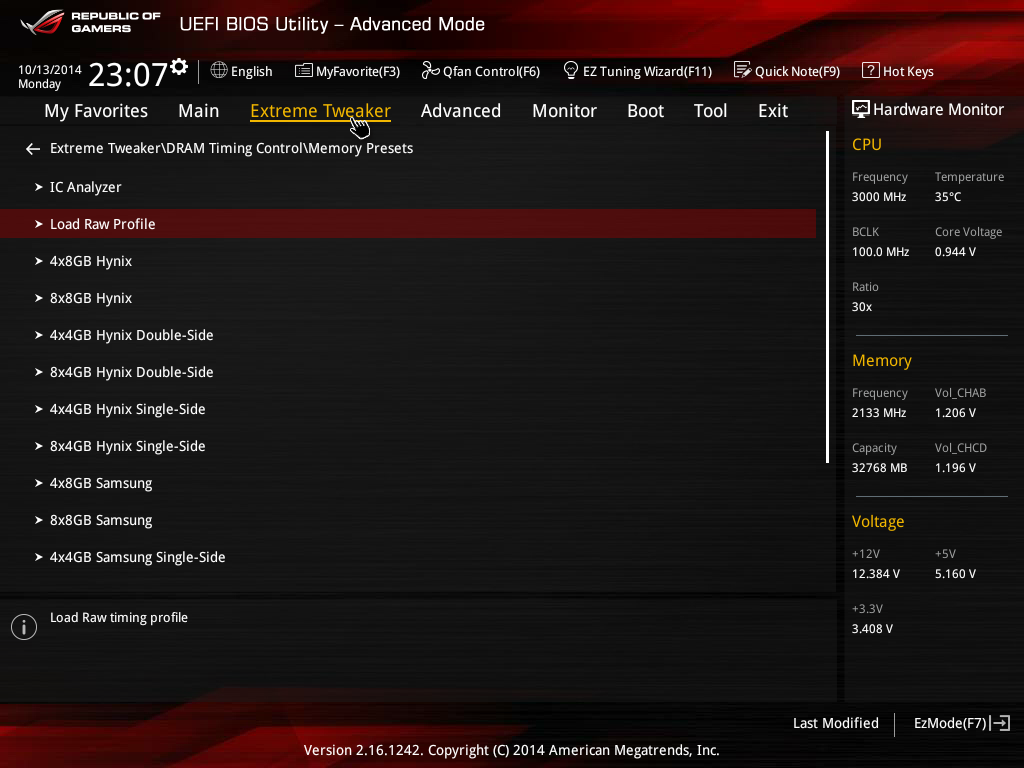Click the Core Voltage value 0.944 V

(x=955, y=252)
